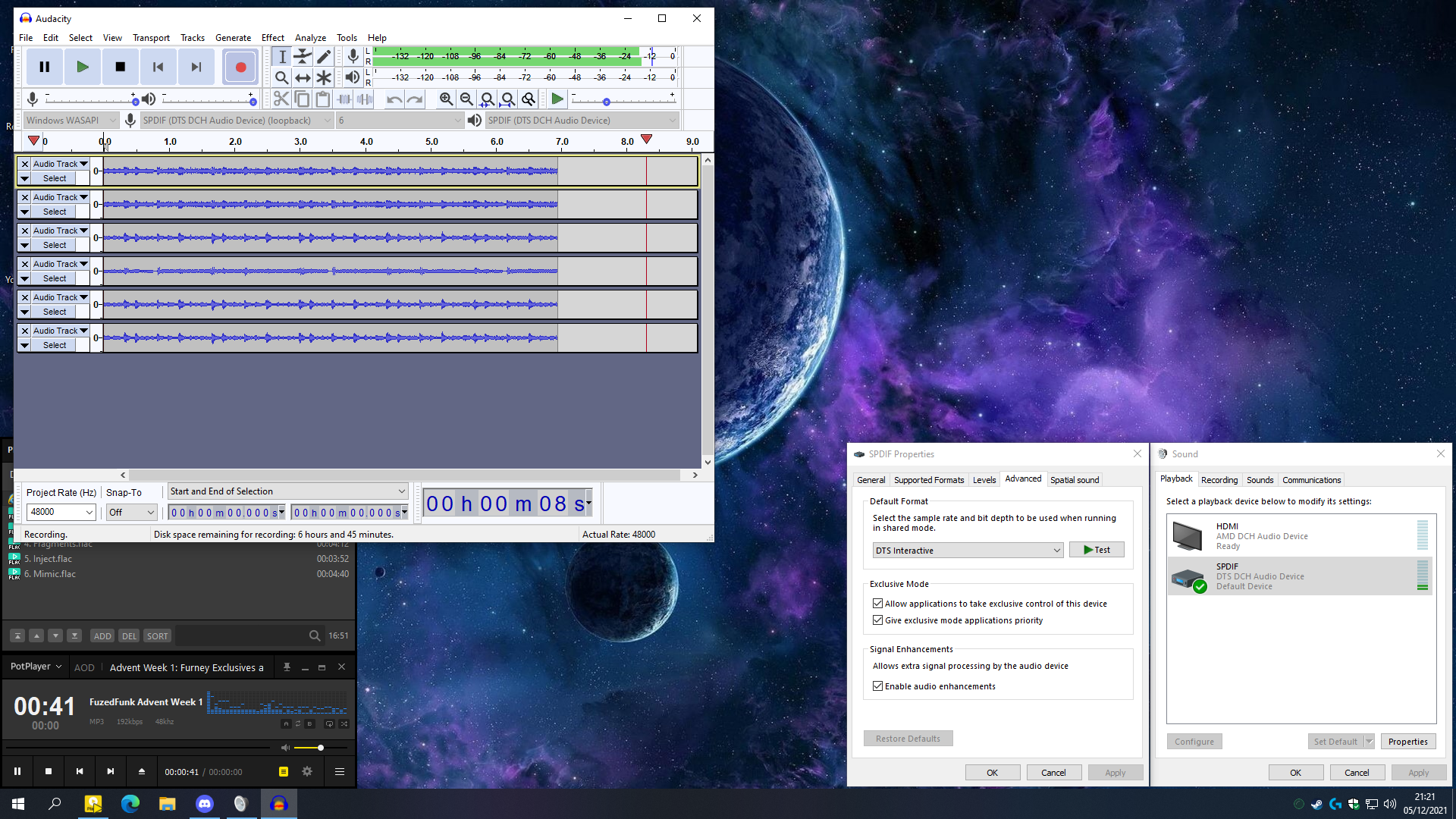Click Fit Project to Width icon

507,99
